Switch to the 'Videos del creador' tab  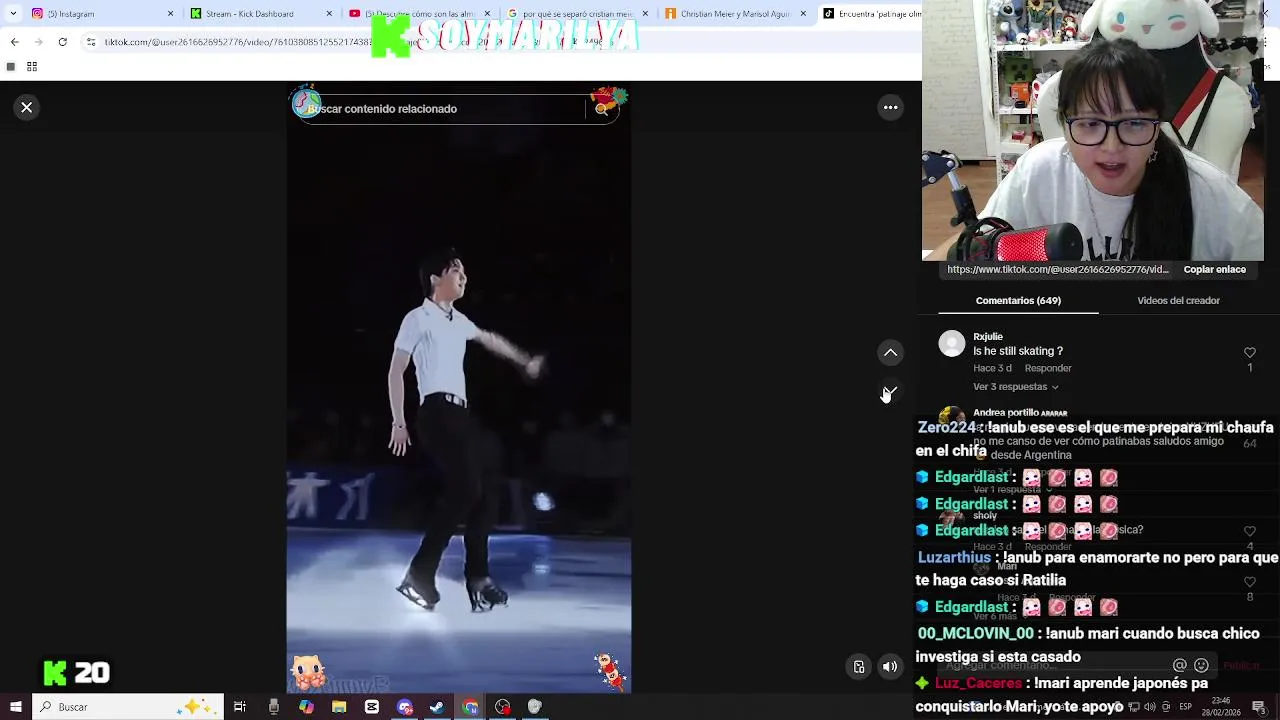[x=1178, y=300]
